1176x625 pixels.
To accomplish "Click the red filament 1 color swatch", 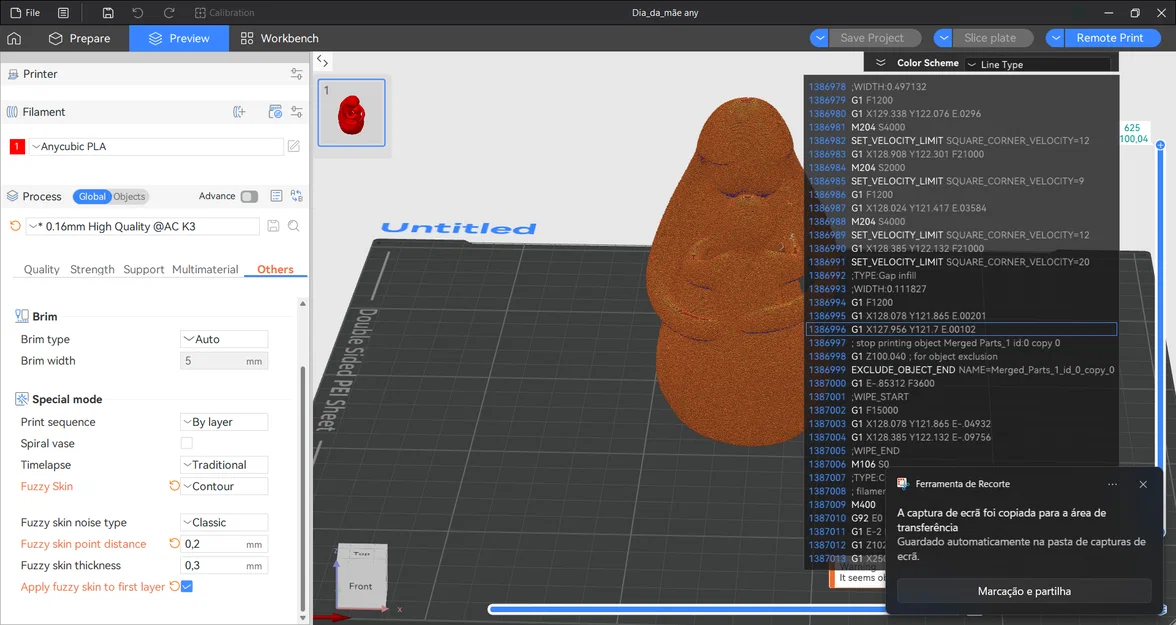I will [17, 146].
